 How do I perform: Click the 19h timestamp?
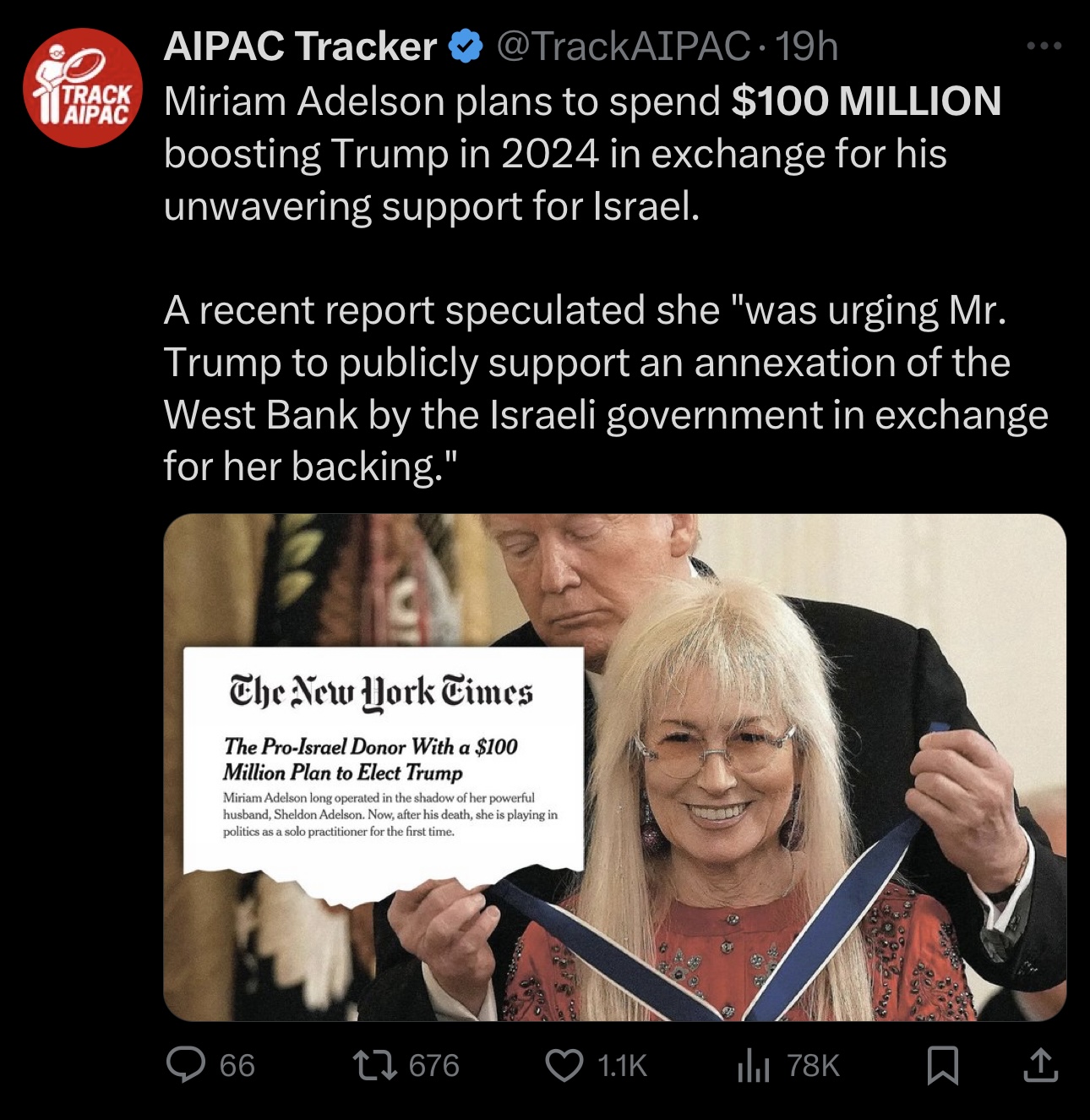click(806, 46)
